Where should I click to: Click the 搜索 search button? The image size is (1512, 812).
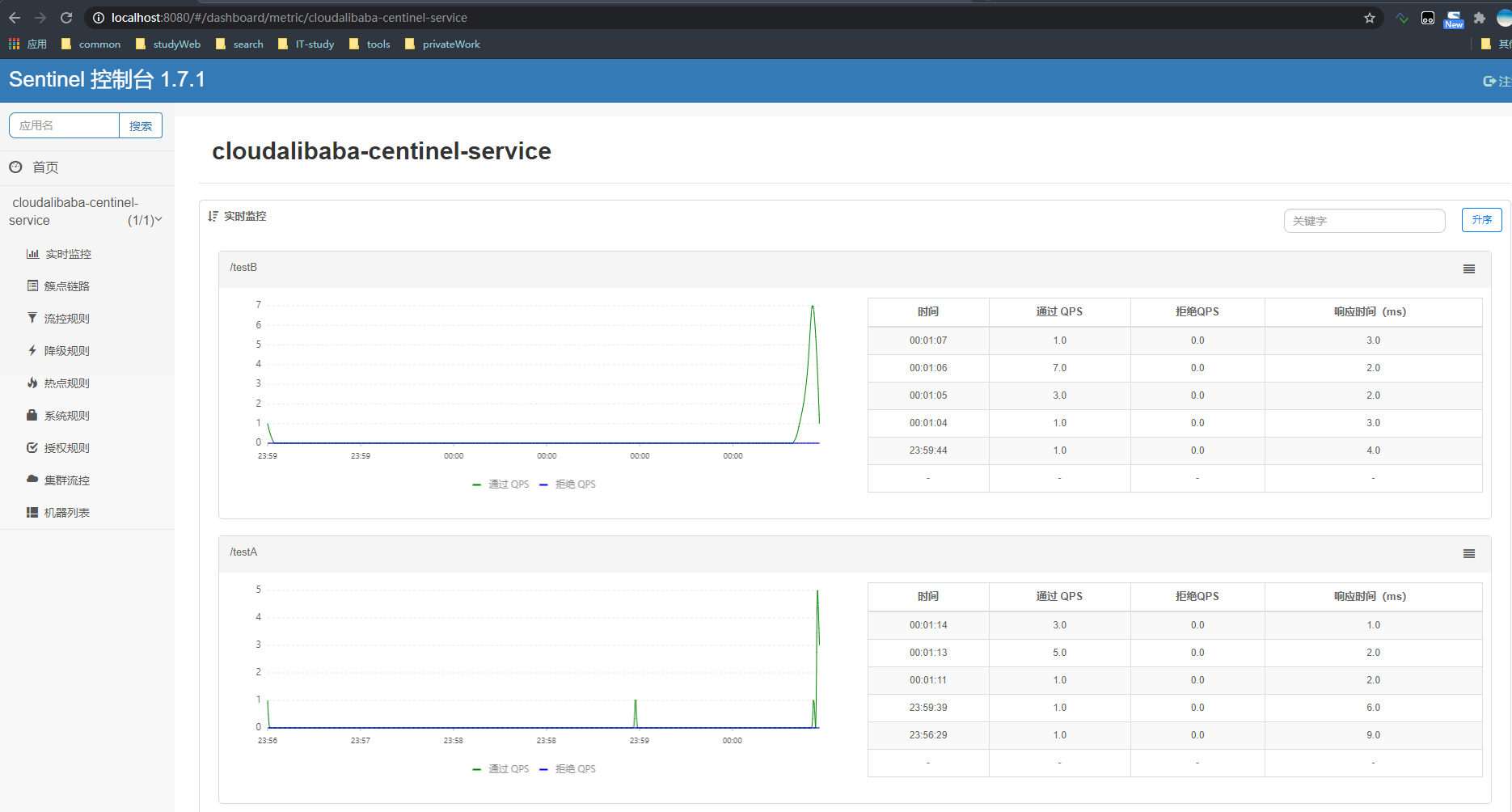[141, 125]
